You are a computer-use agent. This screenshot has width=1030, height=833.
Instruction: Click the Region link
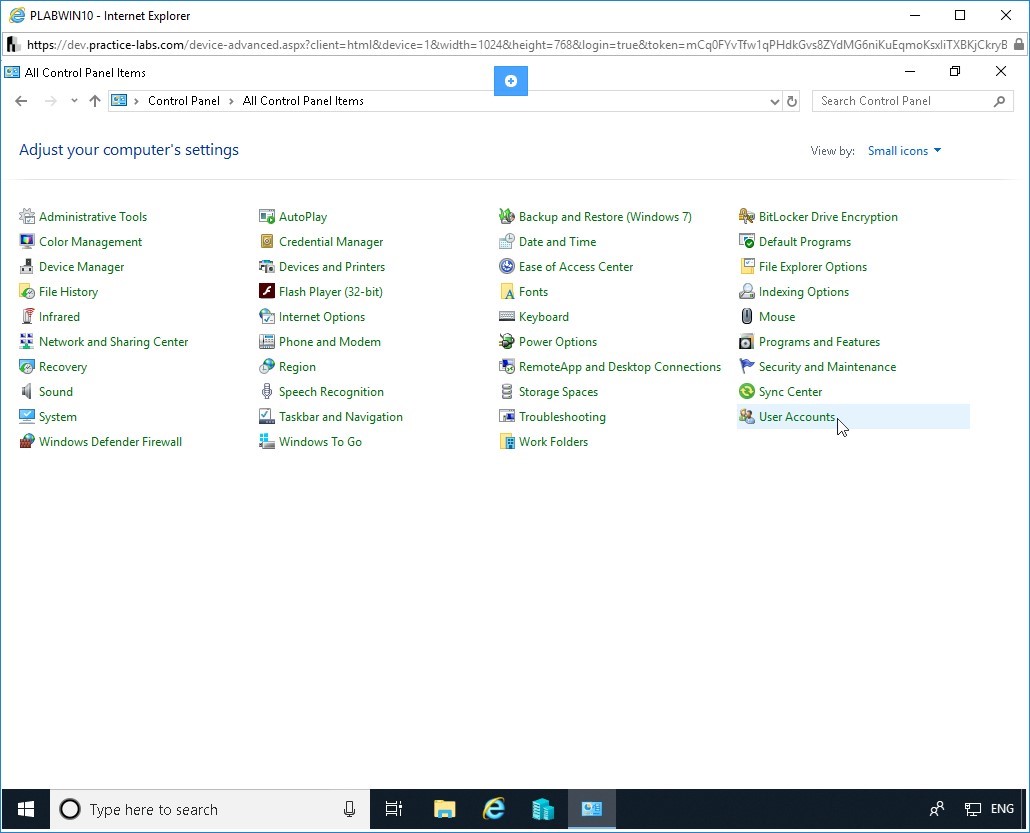(x=297, y=367)
